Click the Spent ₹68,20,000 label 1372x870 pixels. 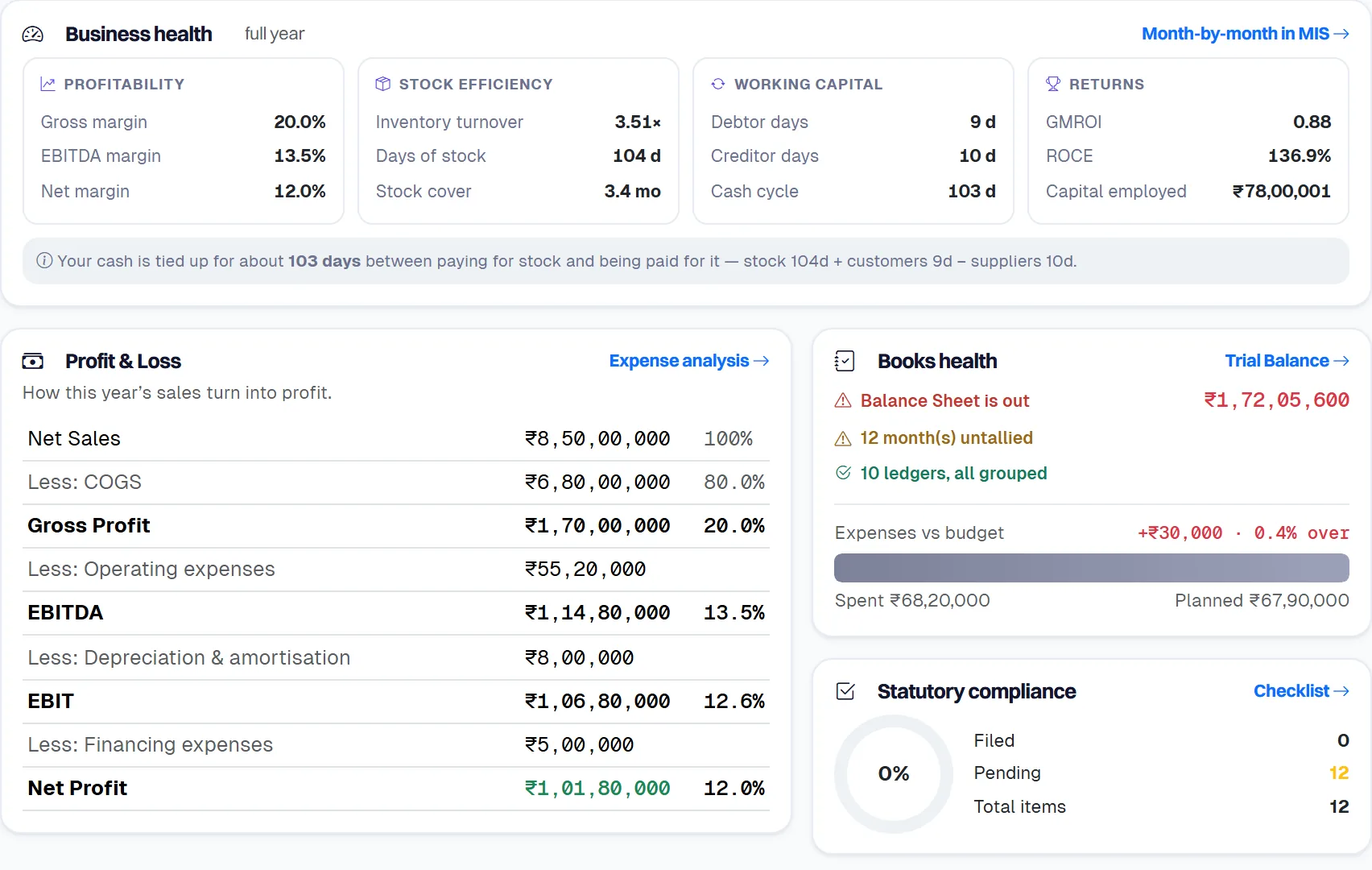tap(912, 600)
